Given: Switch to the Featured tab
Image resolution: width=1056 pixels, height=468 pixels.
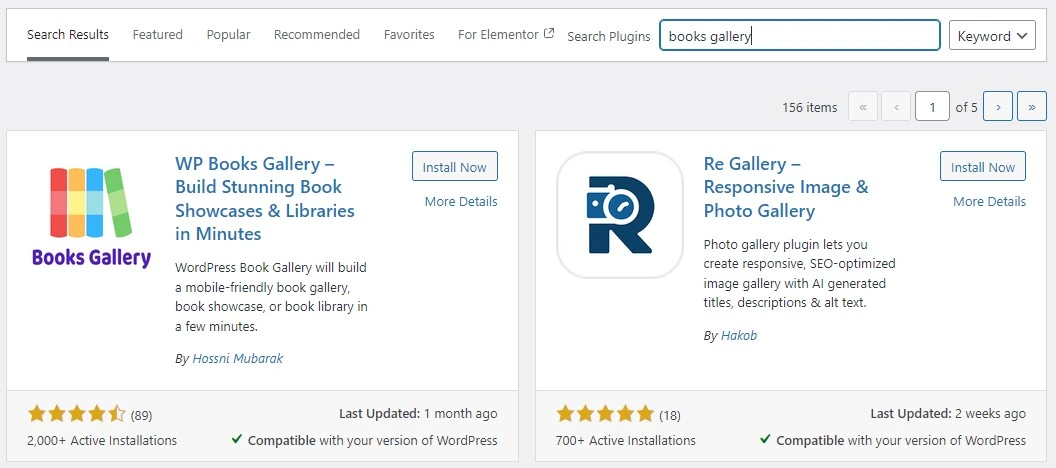Looking at the screenshot, I should click(158, 34).
